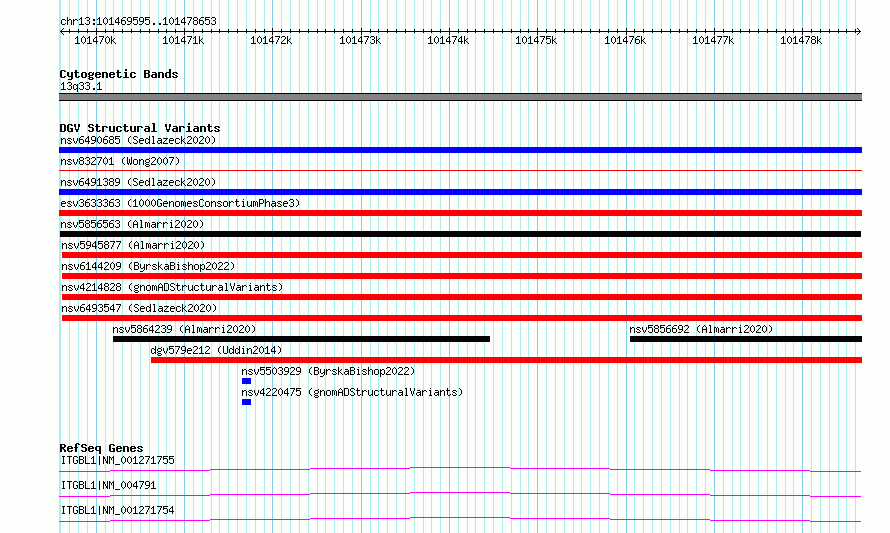Click the 101470k ruler tick label
This screenshot has height=533, width=890.
(95, 40)
